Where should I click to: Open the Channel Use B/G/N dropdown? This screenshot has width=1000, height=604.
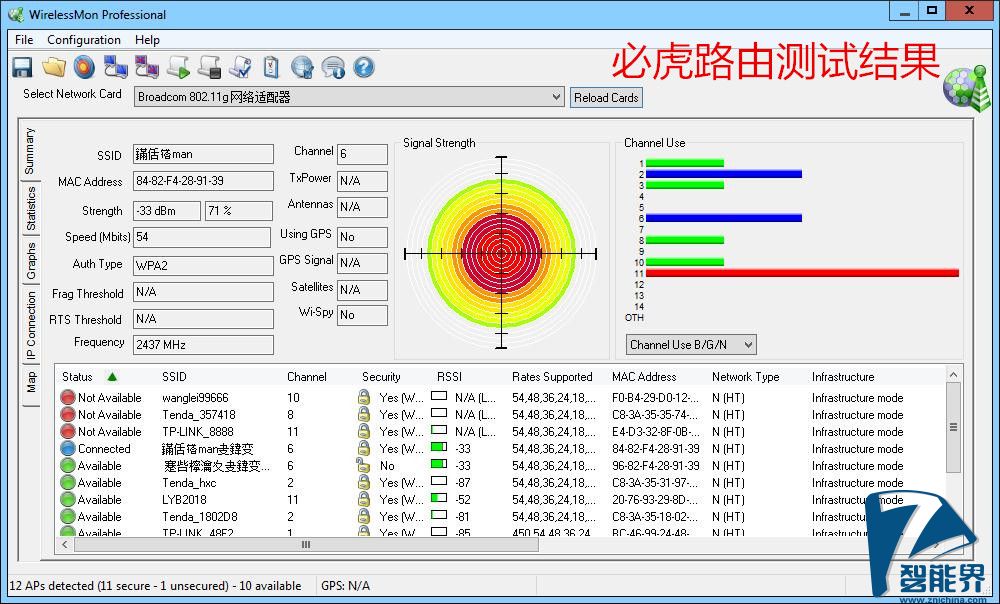tap(691, 345)
